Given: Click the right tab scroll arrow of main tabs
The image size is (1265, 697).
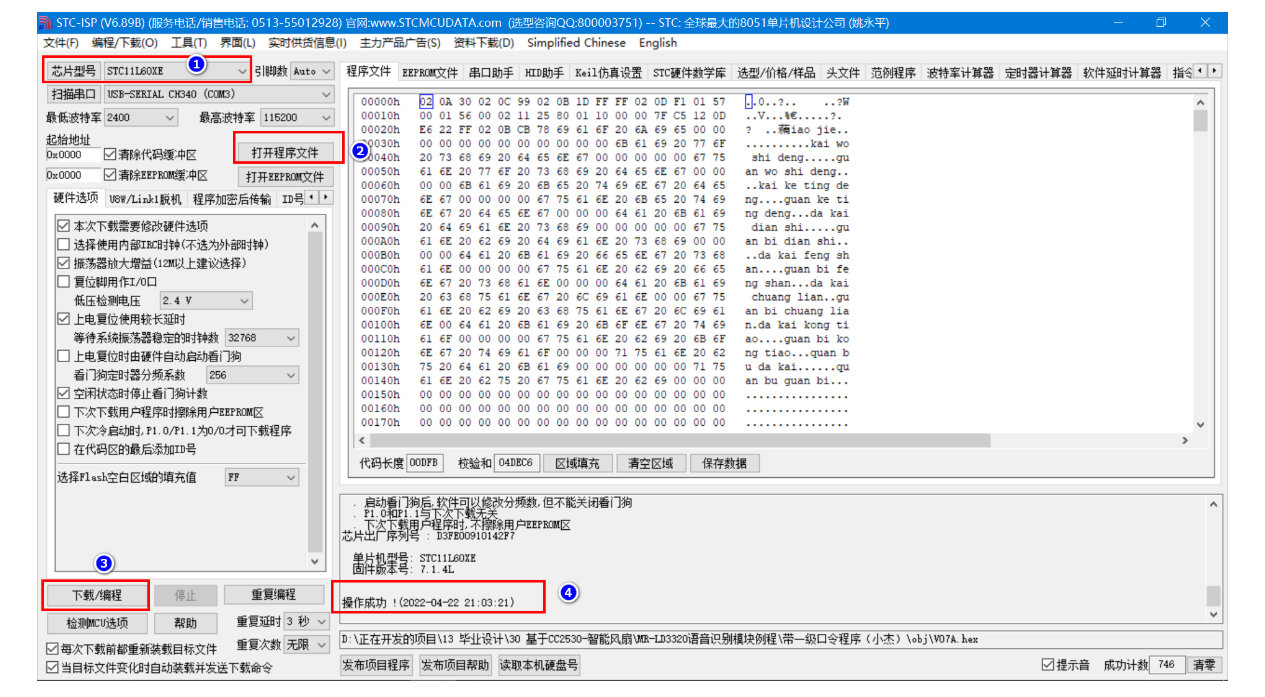Looking at the screenshot, I should (x=1216, y=71).
